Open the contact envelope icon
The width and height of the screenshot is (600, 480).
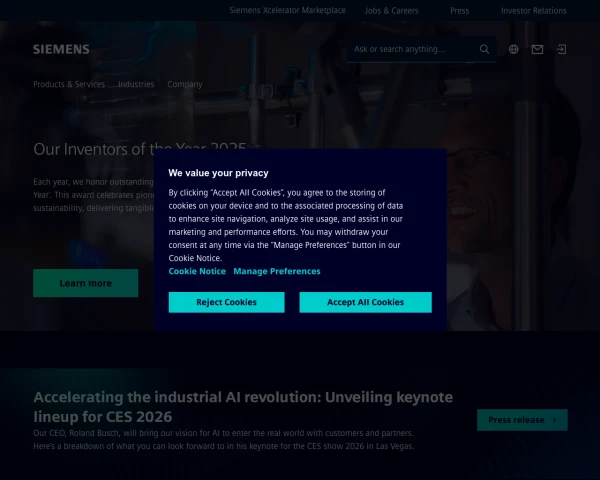tap(537, 49)
